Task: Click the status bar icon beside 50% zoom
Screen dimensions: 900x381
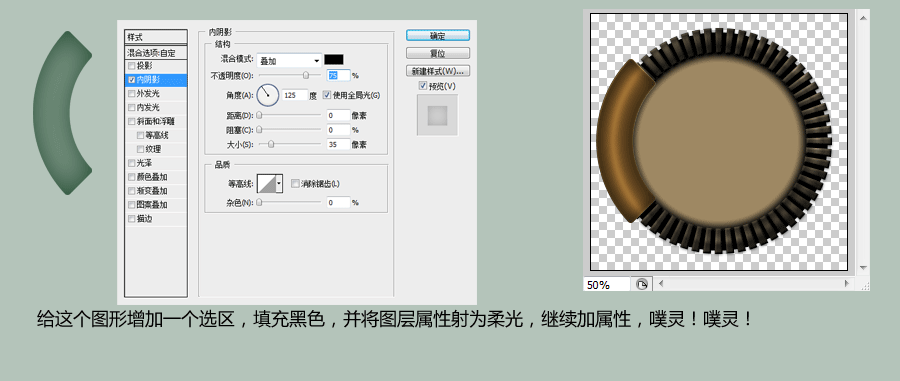Action: tap(641, 284)
